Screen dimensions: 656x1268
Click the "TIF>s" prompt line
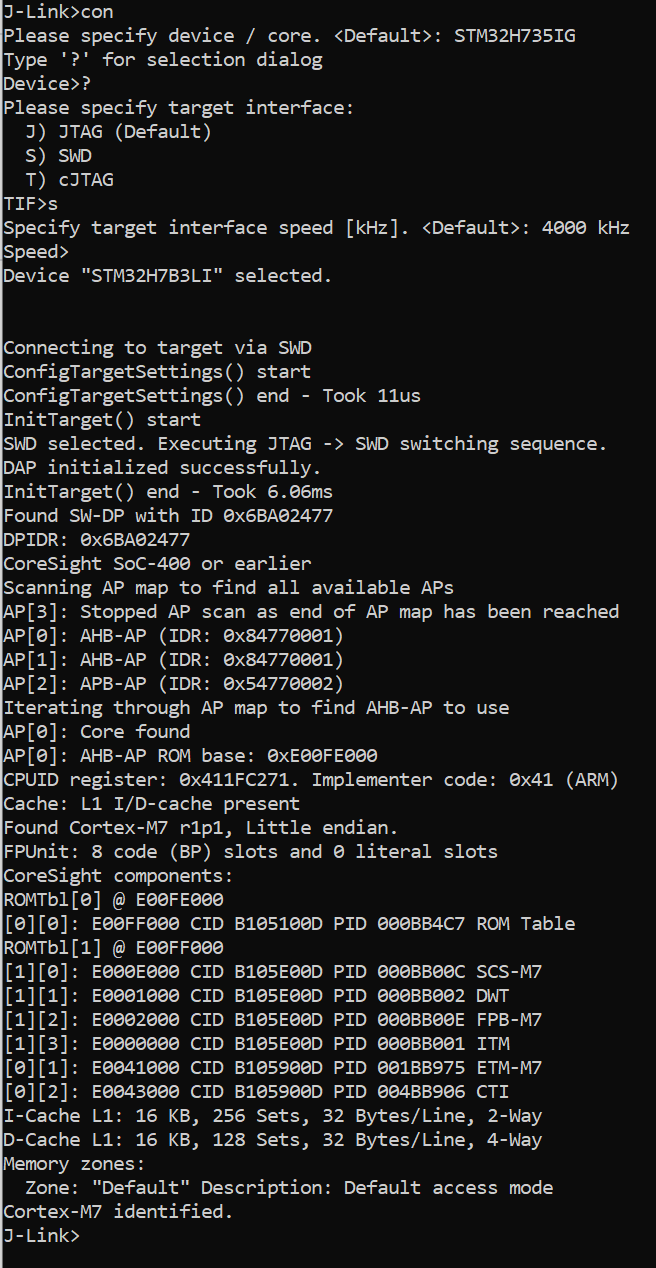coord(31,204)
